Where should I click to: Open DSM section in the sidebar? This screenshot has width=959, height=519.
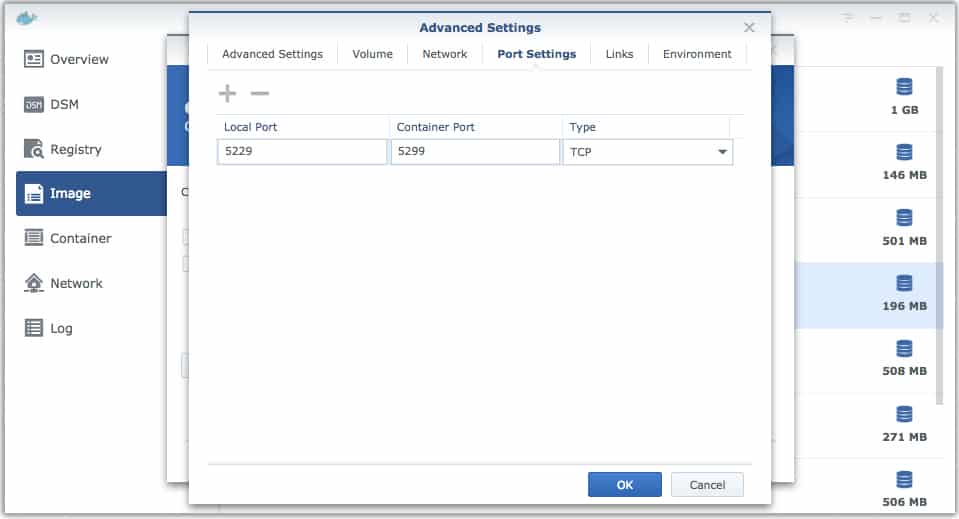point(51,105)
